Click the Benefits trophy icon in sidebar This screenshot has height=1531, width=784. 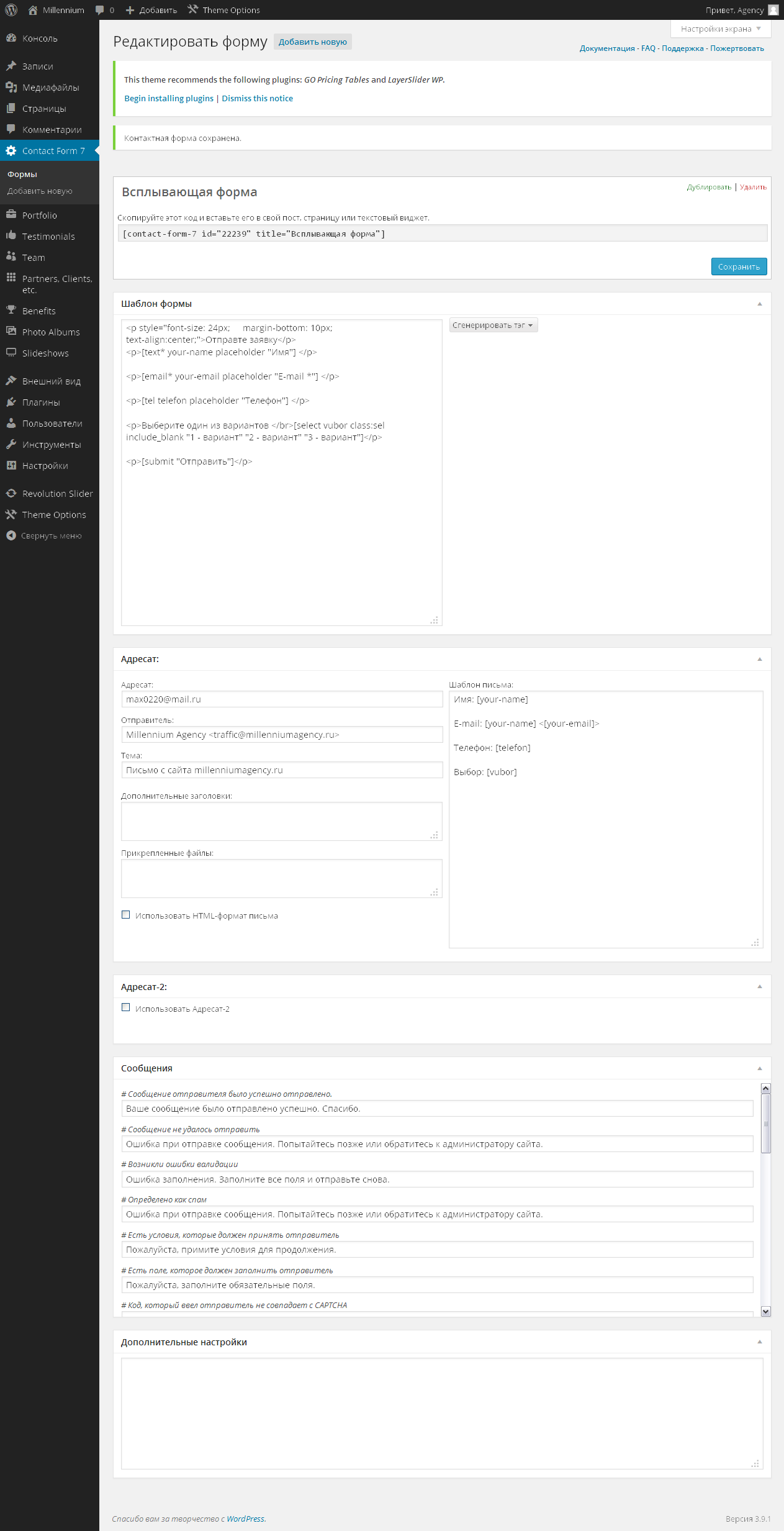pos(11,311)
